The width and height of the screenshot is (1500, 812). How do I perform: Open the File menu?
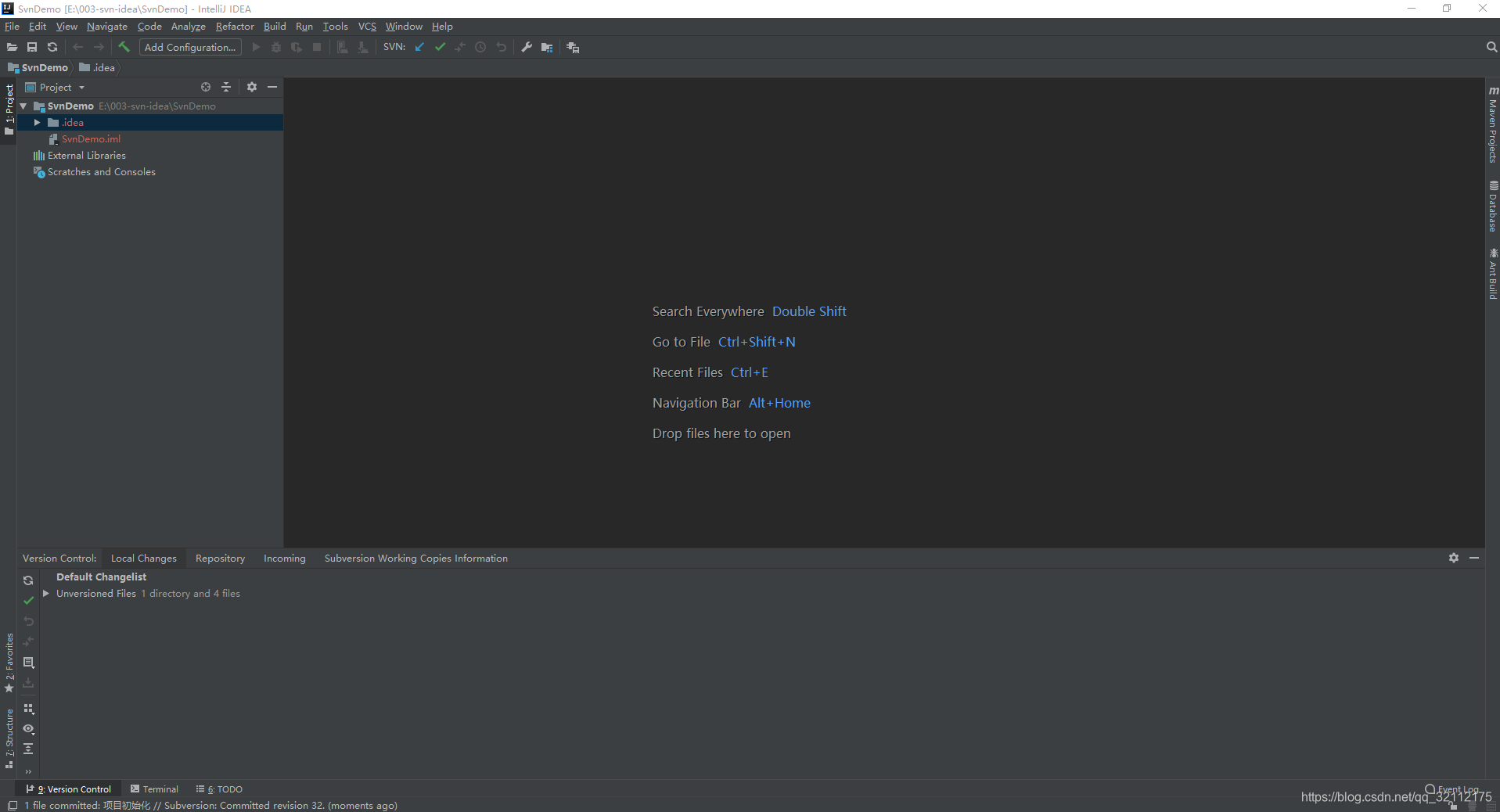coord(12,27)
